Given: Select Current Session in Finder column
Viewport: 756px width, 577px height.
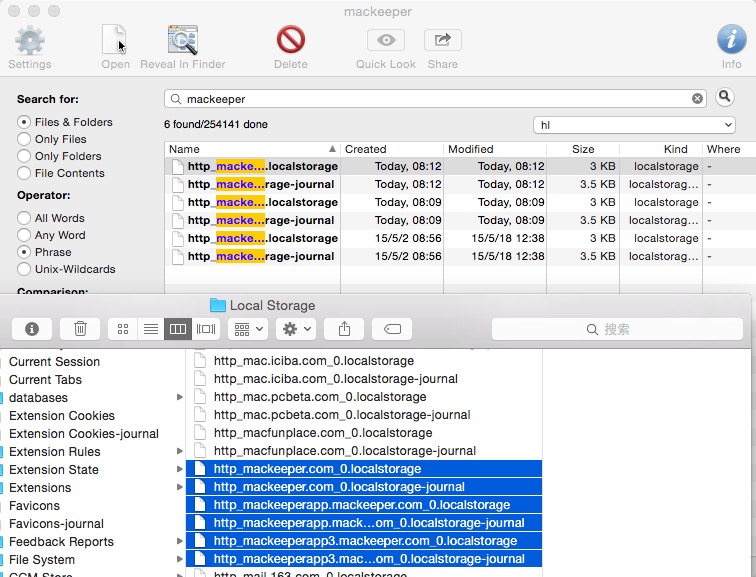Looking at the screenshot, I should tap(54, 362).
